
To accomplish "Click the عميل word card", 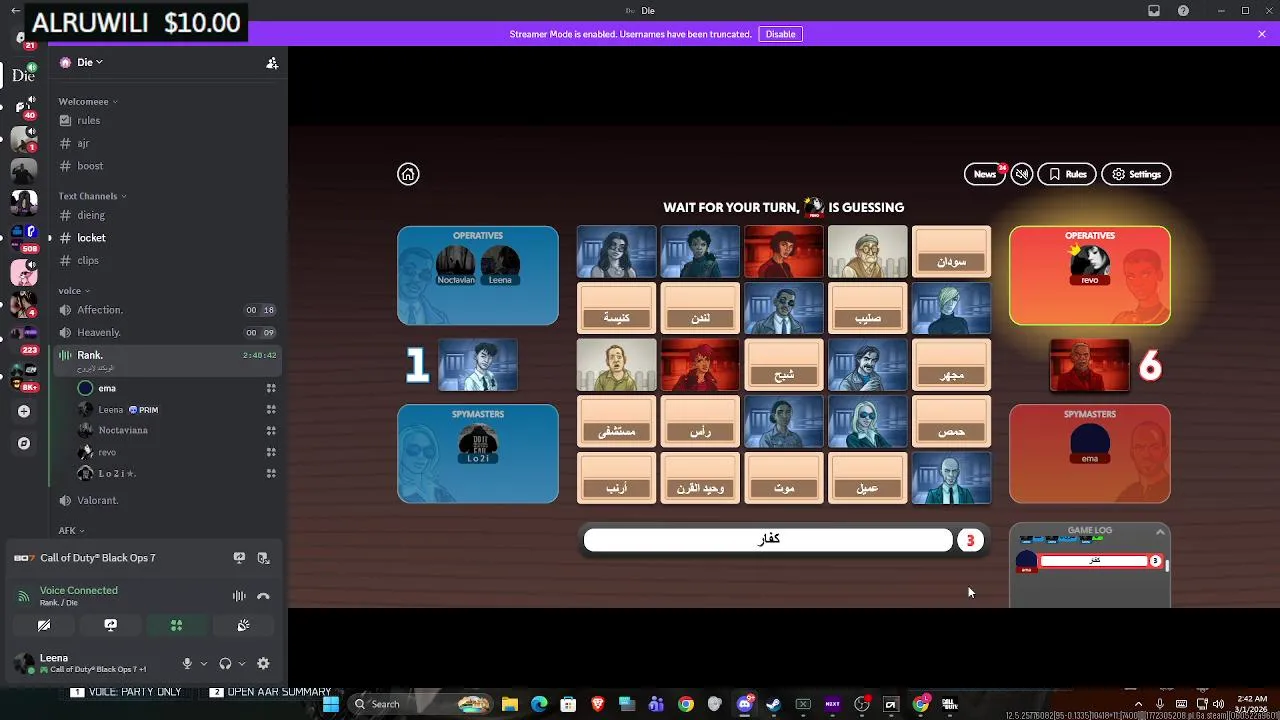I will (867, 478).
